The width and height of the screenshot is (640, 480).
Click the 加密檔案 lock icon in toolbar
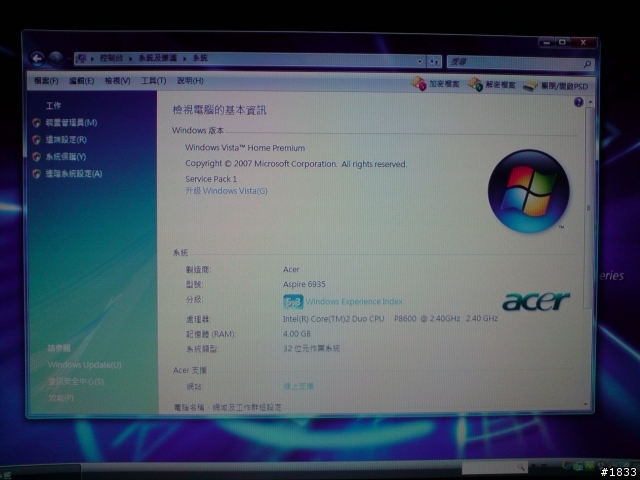(419, 84)
